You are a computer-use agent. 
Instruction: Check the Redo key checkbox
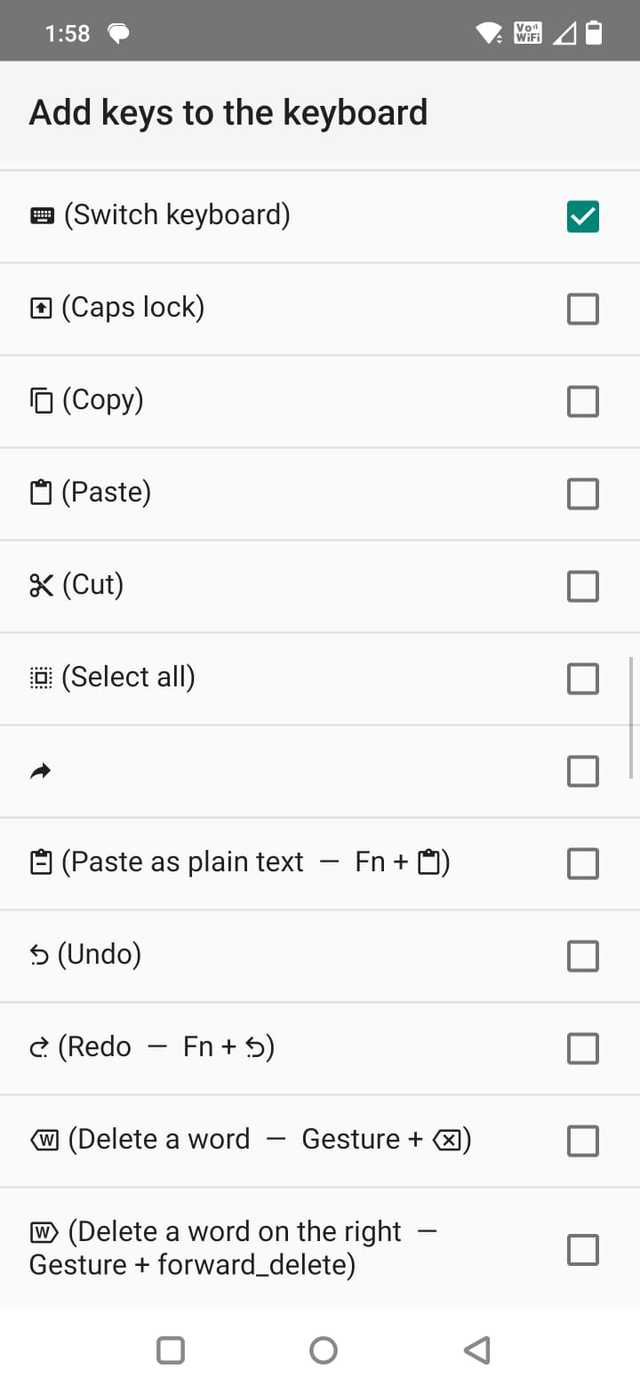click(x=583, y=1048)
